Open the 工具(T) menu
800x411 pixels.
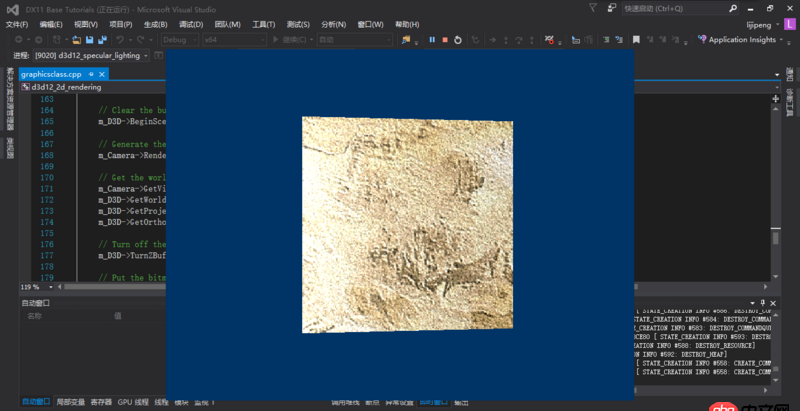(263, 24)
